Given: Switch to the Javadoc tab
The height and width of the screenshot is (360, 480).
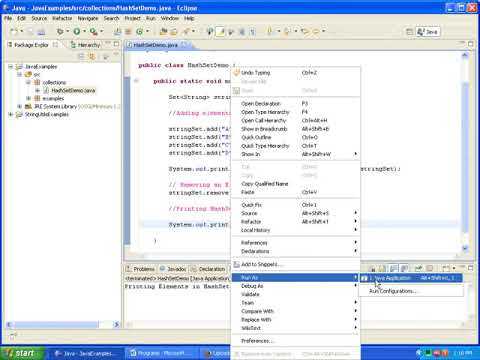Looking at the screenshot, I should [x=173, y=269].
